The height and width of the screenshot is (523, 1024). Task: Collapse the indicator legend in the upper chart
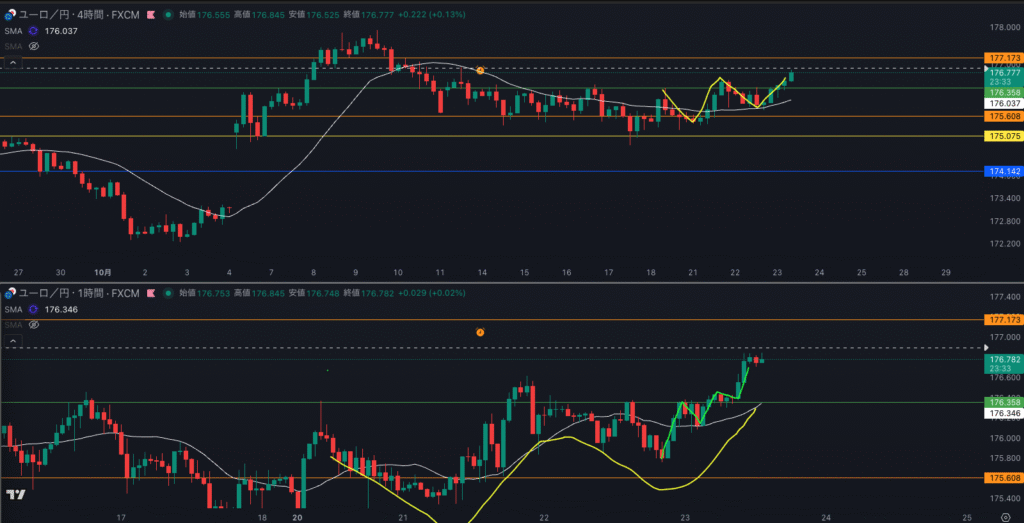click(13, 62)
